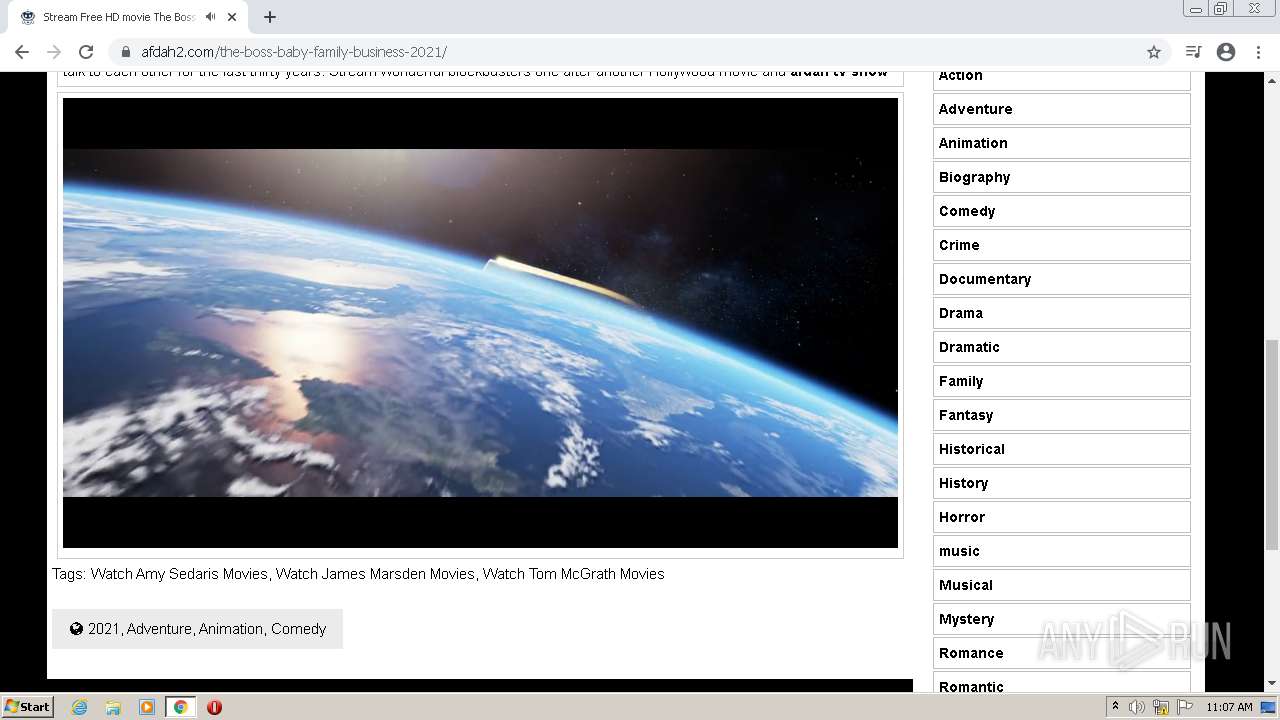This screenshot has width=1280, height=720.
Task: Open the red Opera-style taskbar icon
Action: click(x=214, y=707)
